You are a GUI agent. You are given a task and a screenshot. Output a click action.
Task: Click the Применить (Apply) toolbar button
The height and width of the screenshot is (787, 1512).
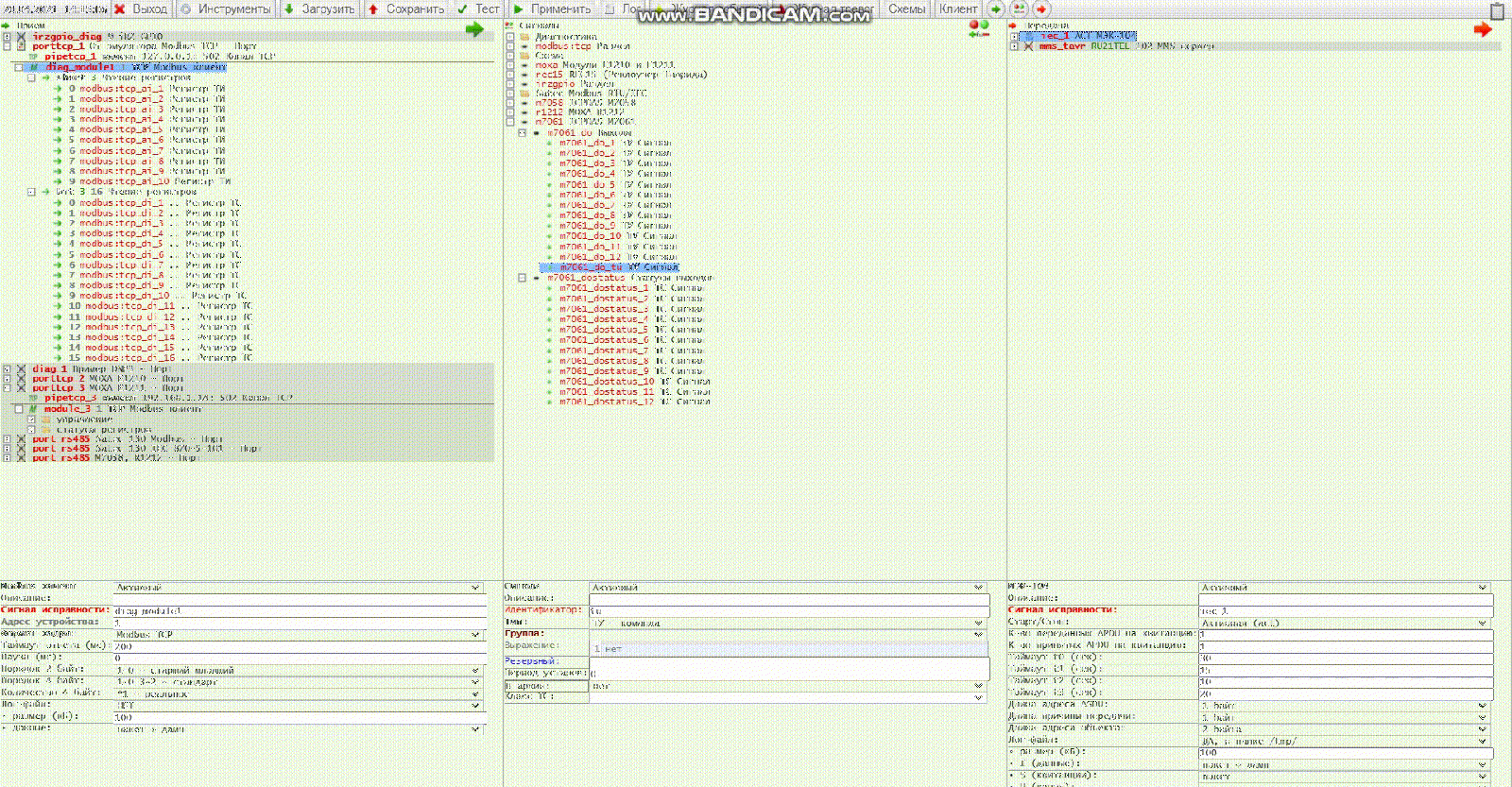552,9
